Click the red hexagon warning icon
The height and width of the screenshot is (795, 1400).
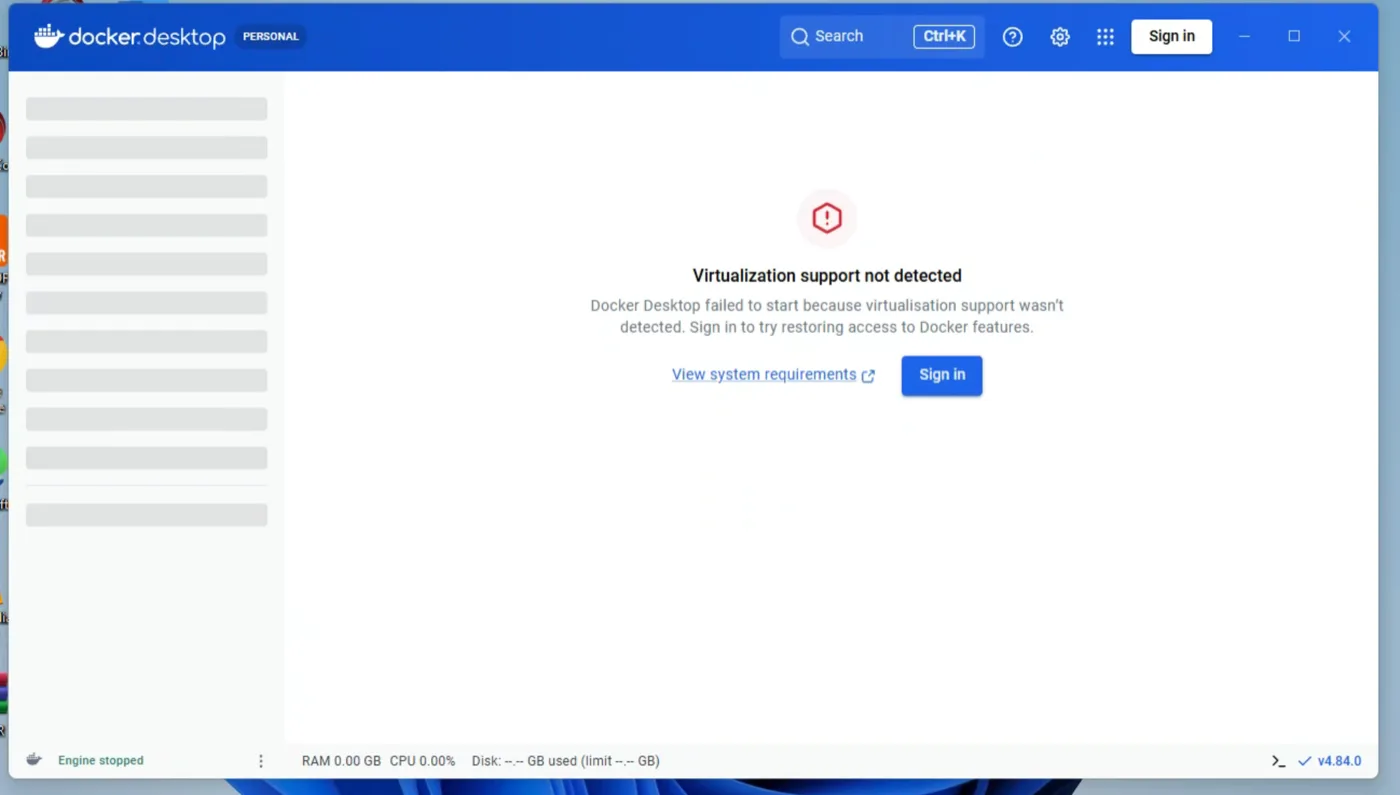coord(827,218)
